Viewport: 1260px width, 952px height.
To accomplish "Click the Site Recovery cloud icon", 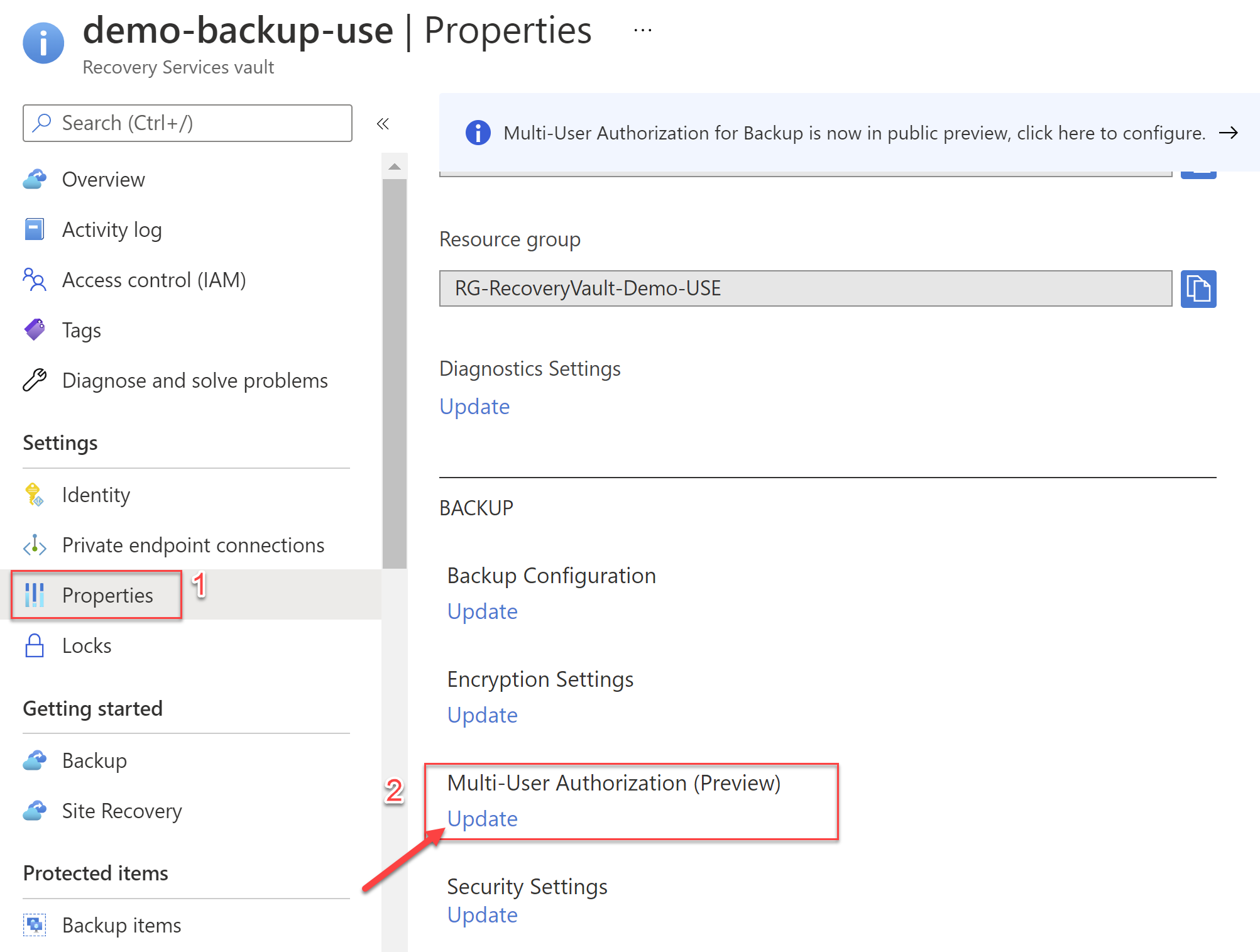I will tap(35, 811).
